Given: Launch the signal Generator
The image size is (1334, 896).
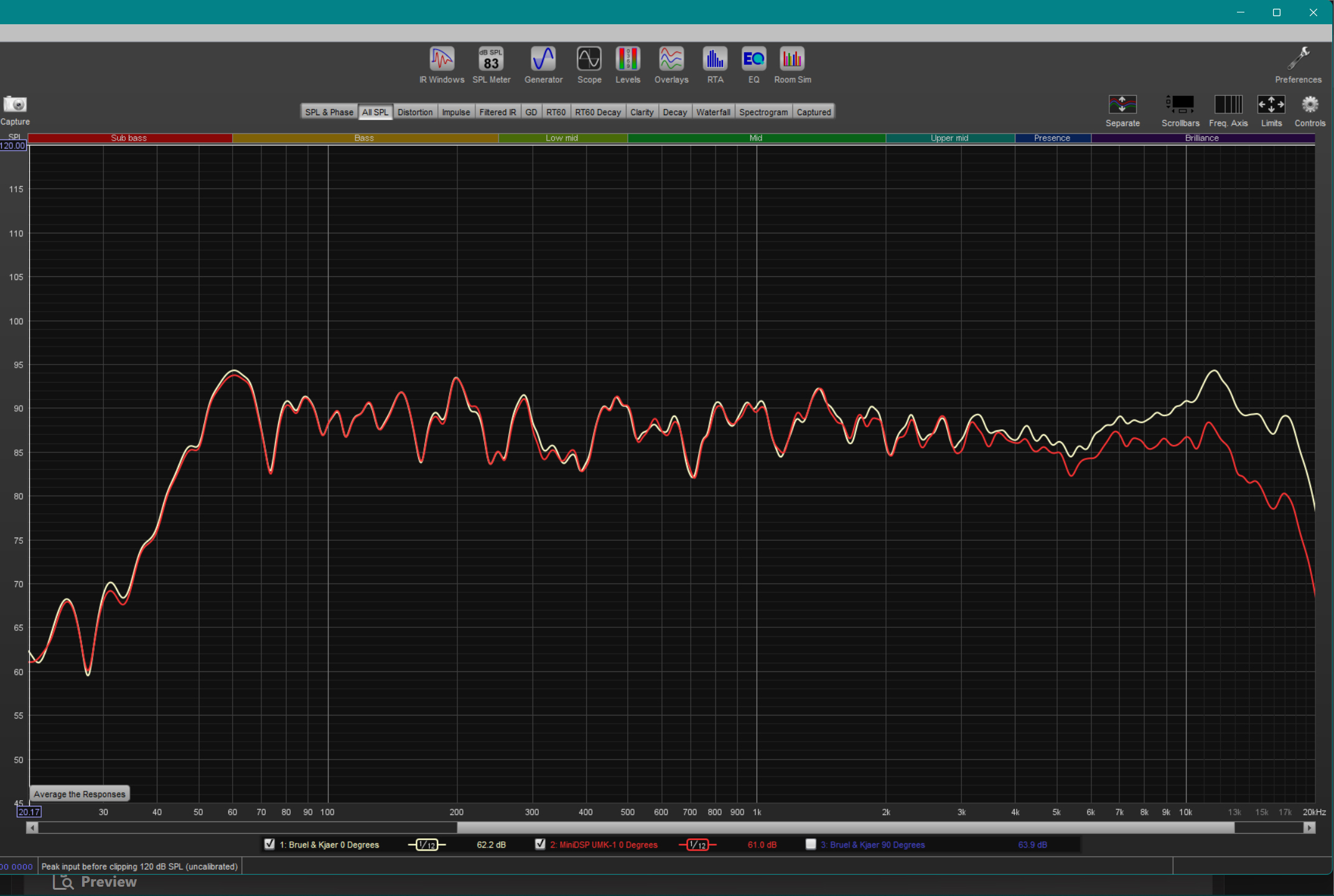Looking at the screenshot, I should coord(543,65).
